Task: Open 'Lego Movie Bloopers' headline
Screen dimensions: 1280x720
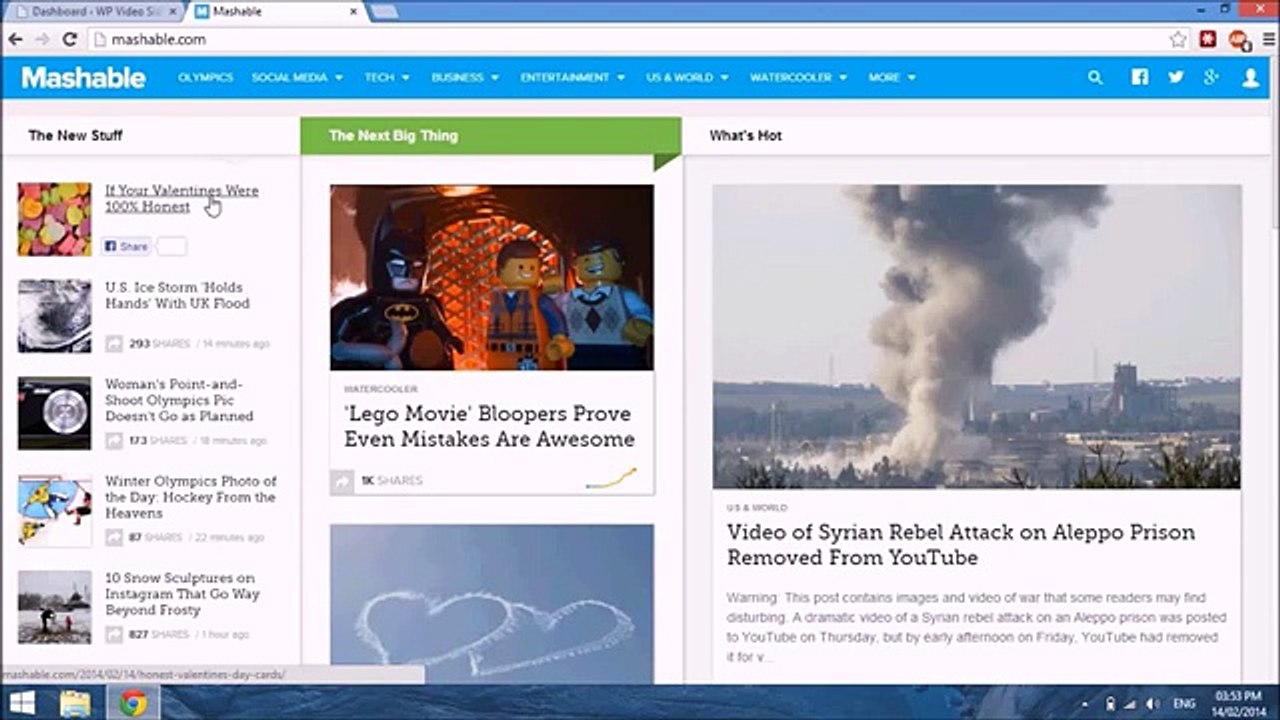Action: click(489, 426)
